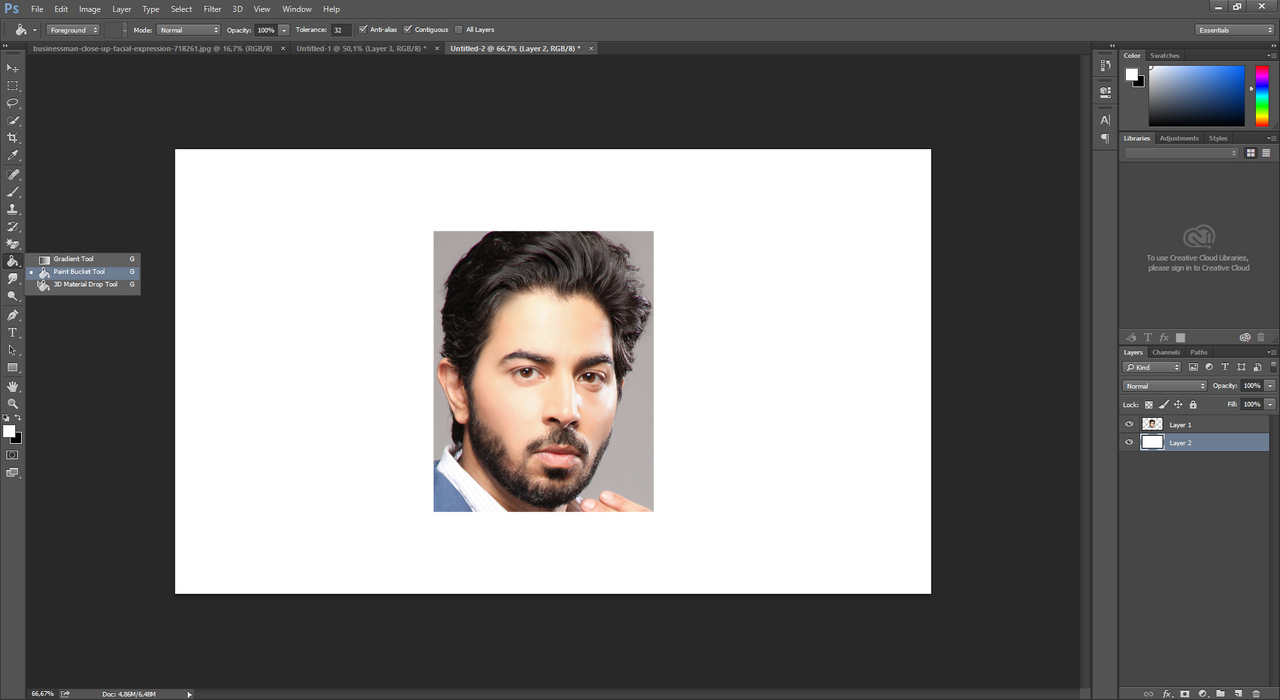The image size is (1280, 700).
Task: Enable the All Layers checkbox
Action: 459,30
